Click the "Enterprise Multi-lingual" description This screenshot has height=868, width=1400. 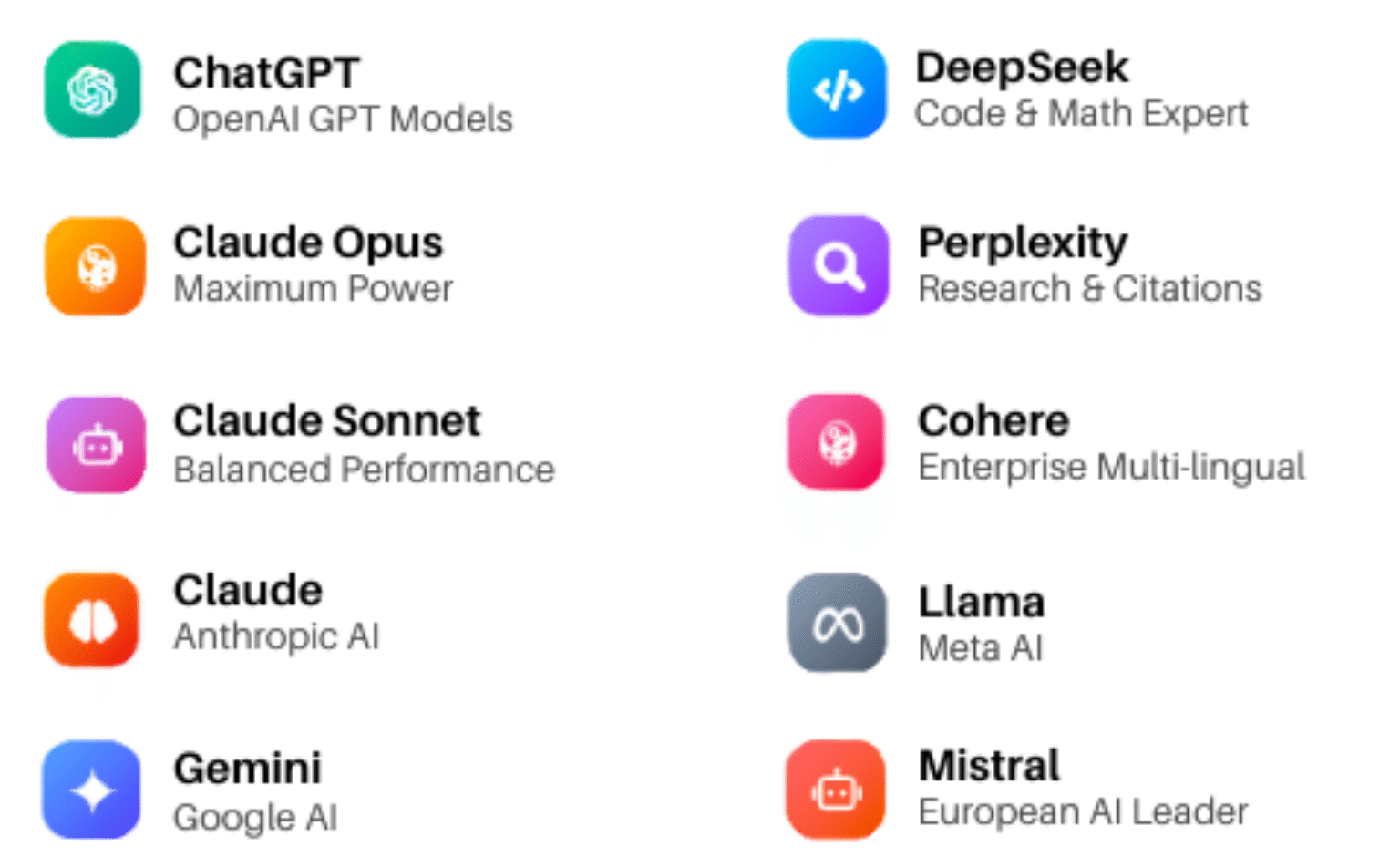[x=1111, y=467]
